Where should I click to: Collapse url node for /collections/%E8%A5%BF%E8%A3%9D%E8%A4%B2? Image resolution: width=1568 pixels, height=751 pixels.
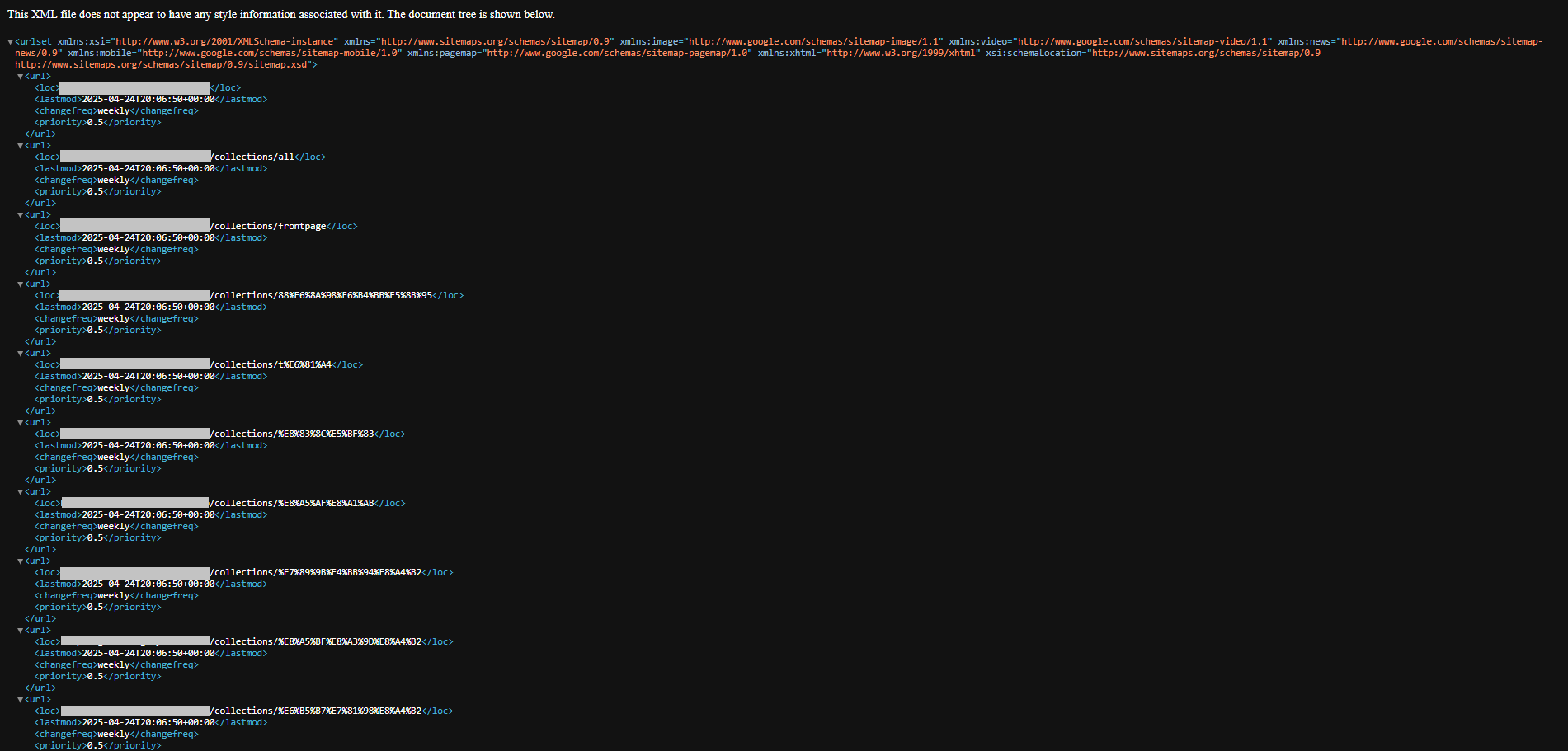click(x=21, y=630)
